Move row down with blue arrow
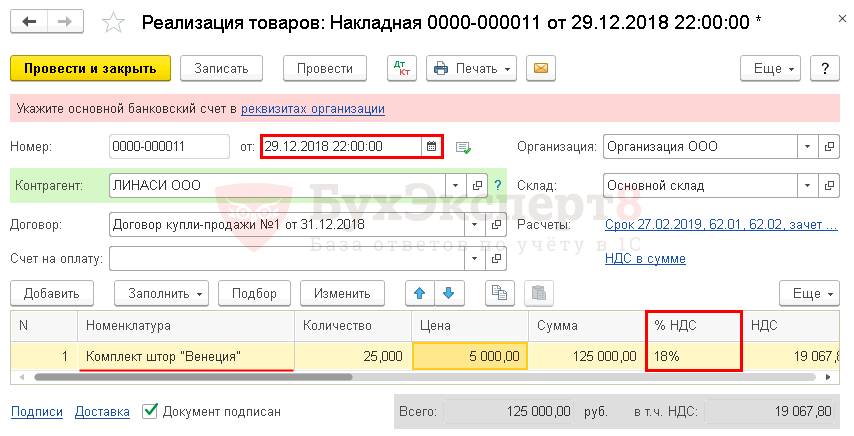The height and width of the screenshot is (436, 854). tap(448, 293)
